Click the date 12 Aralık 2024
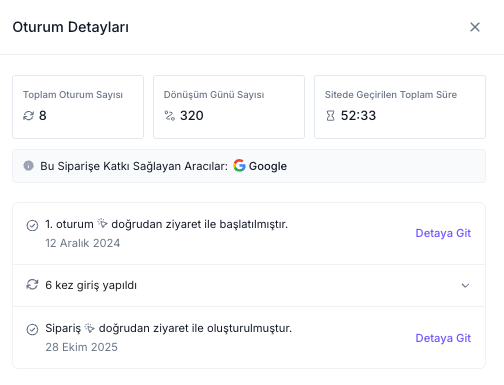Screen dimensions: 504x385 tap(83, 243)
